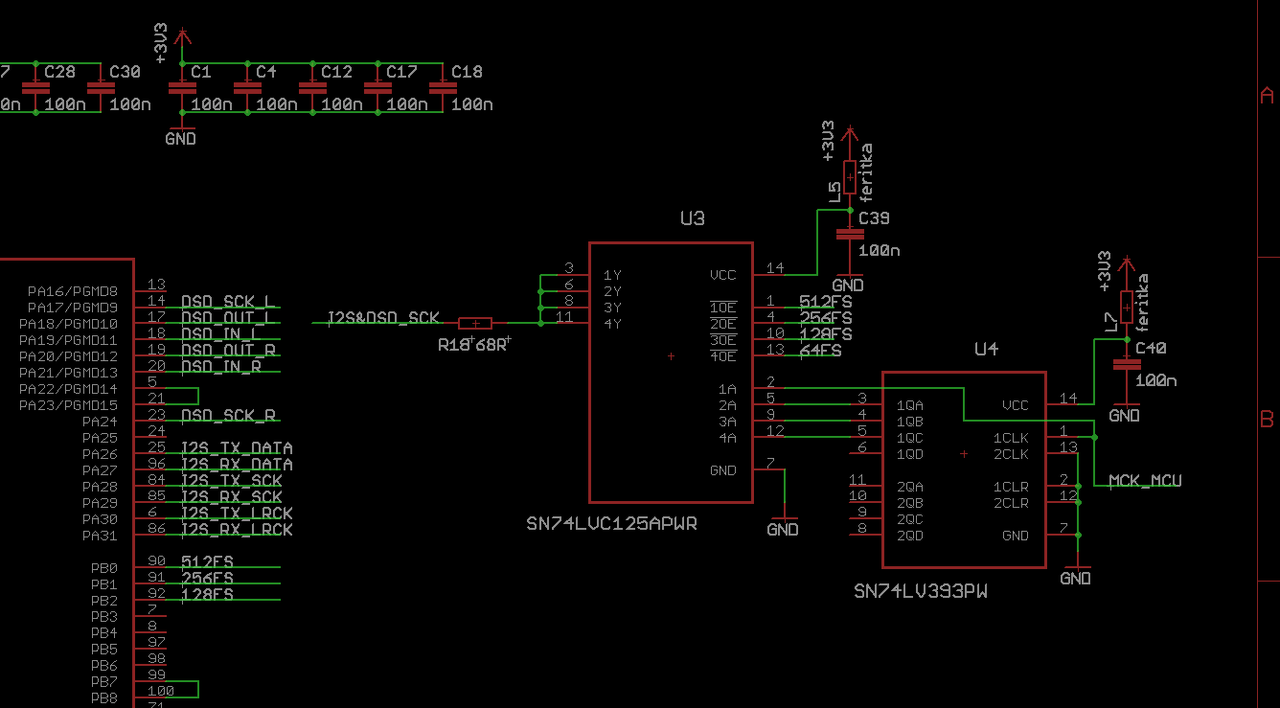Select the C18 capacitor symbol

click(442, 88)
